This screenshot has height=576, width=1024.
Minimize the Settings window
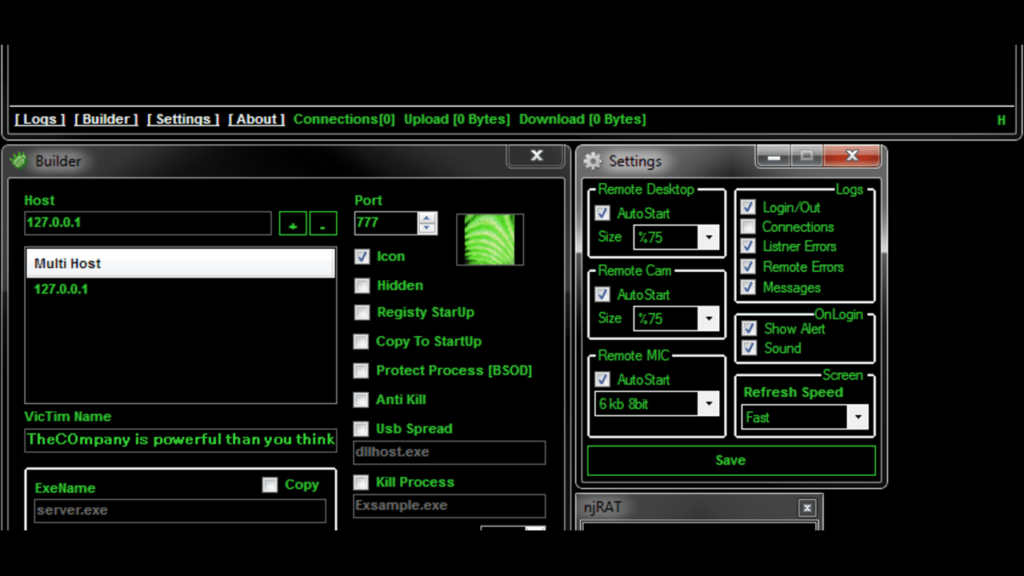(x=775, y=156)
